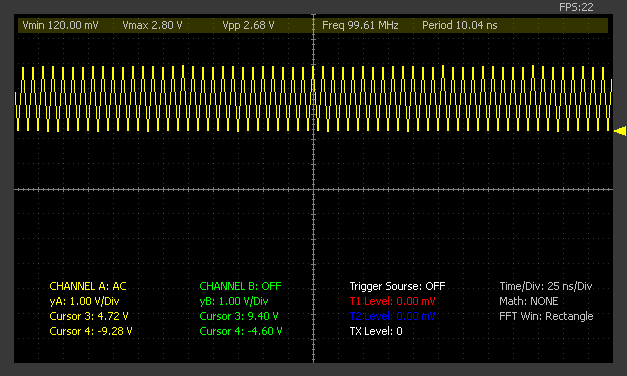This screenshot has height=376, width=627.
Task: Click blue T2 Level 0.00 mV
Action: coord(392,316)
